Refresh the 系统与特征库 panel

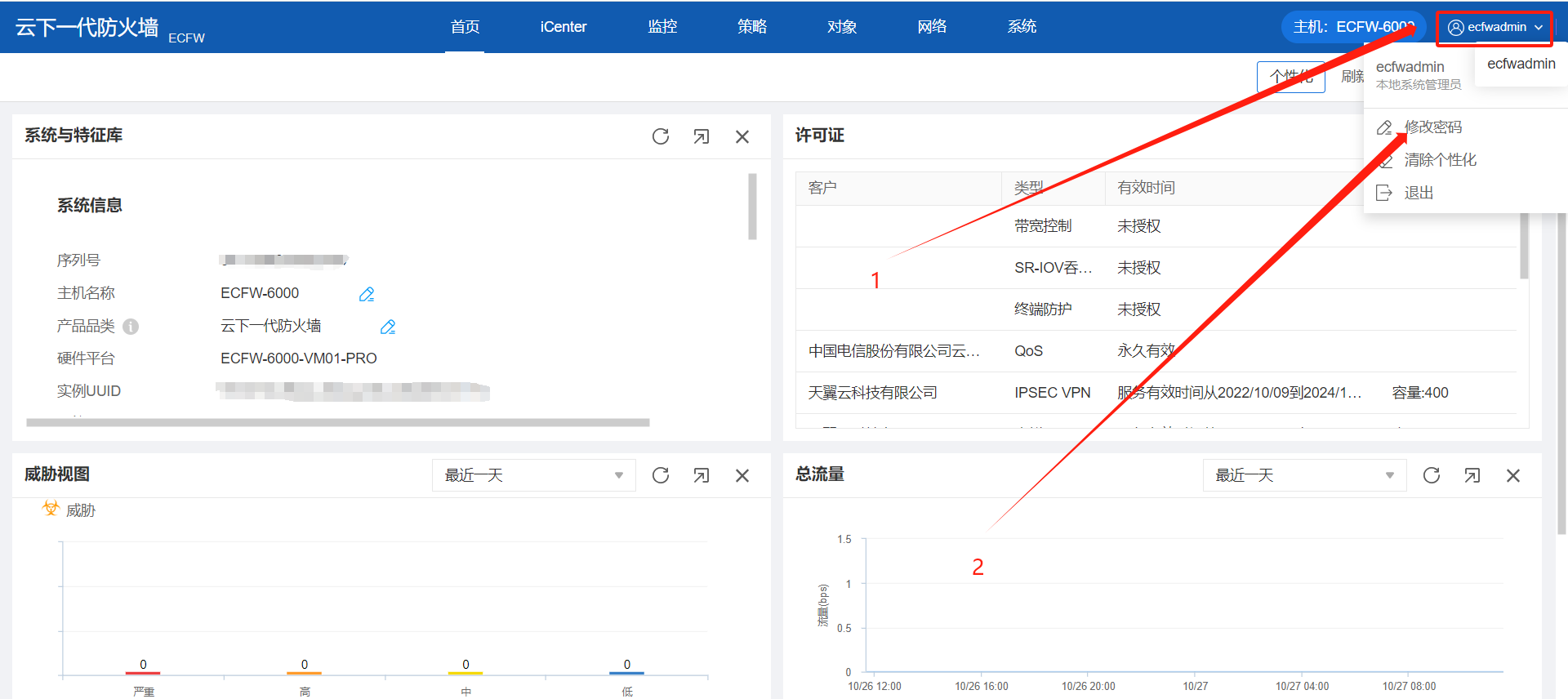coord(660,136)
